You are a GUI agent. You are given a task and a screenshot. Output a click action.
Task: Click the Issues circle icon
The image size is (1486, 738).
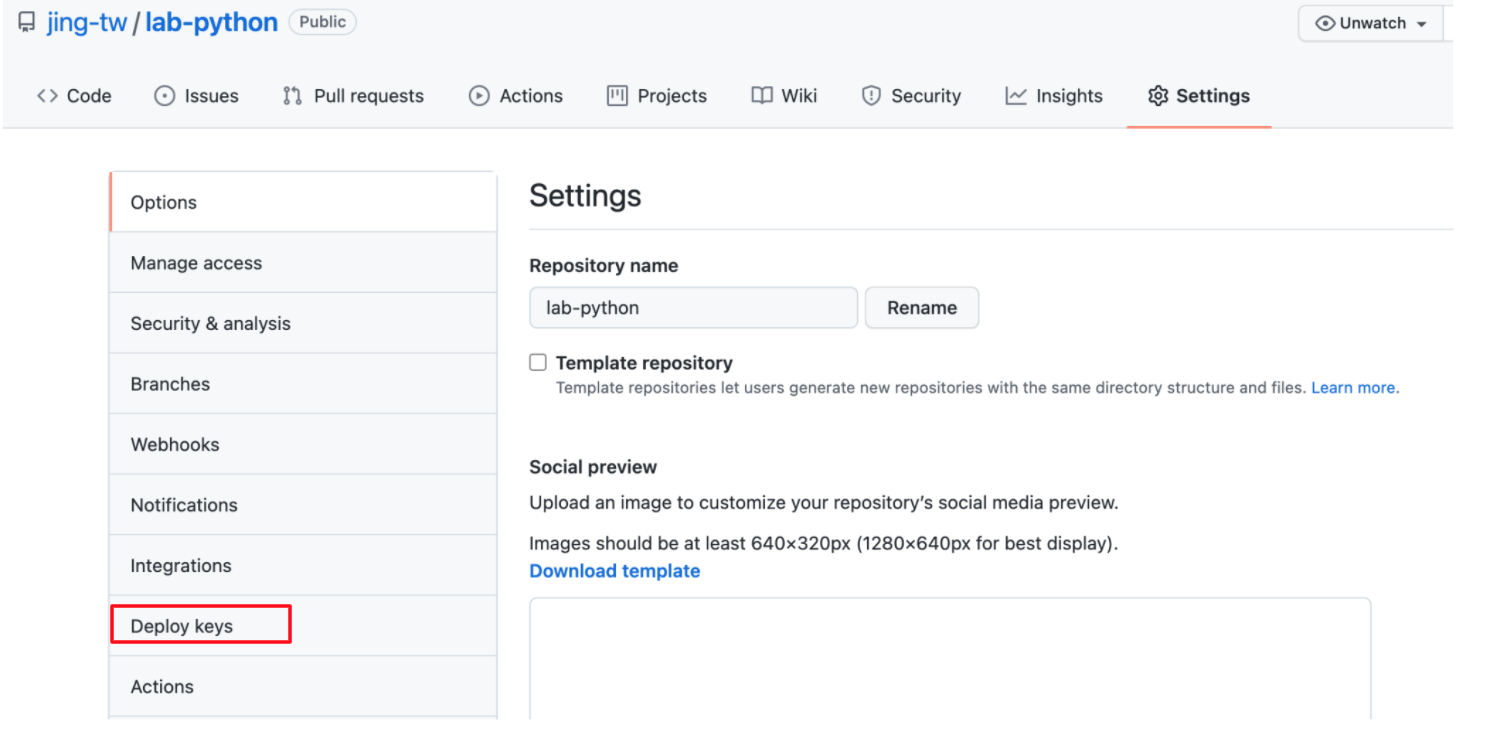tap(164, 96)
